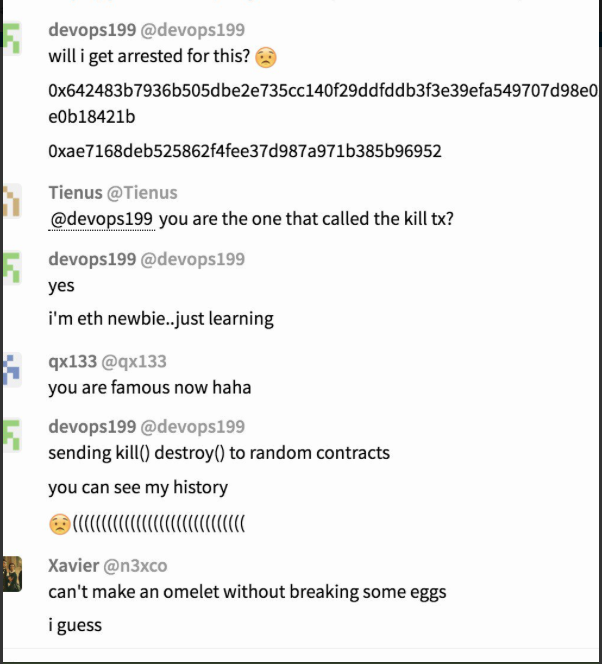Click devops199's avatar beside the "yes" reply
Screen dimensions: 602x664
coord(11,269)
